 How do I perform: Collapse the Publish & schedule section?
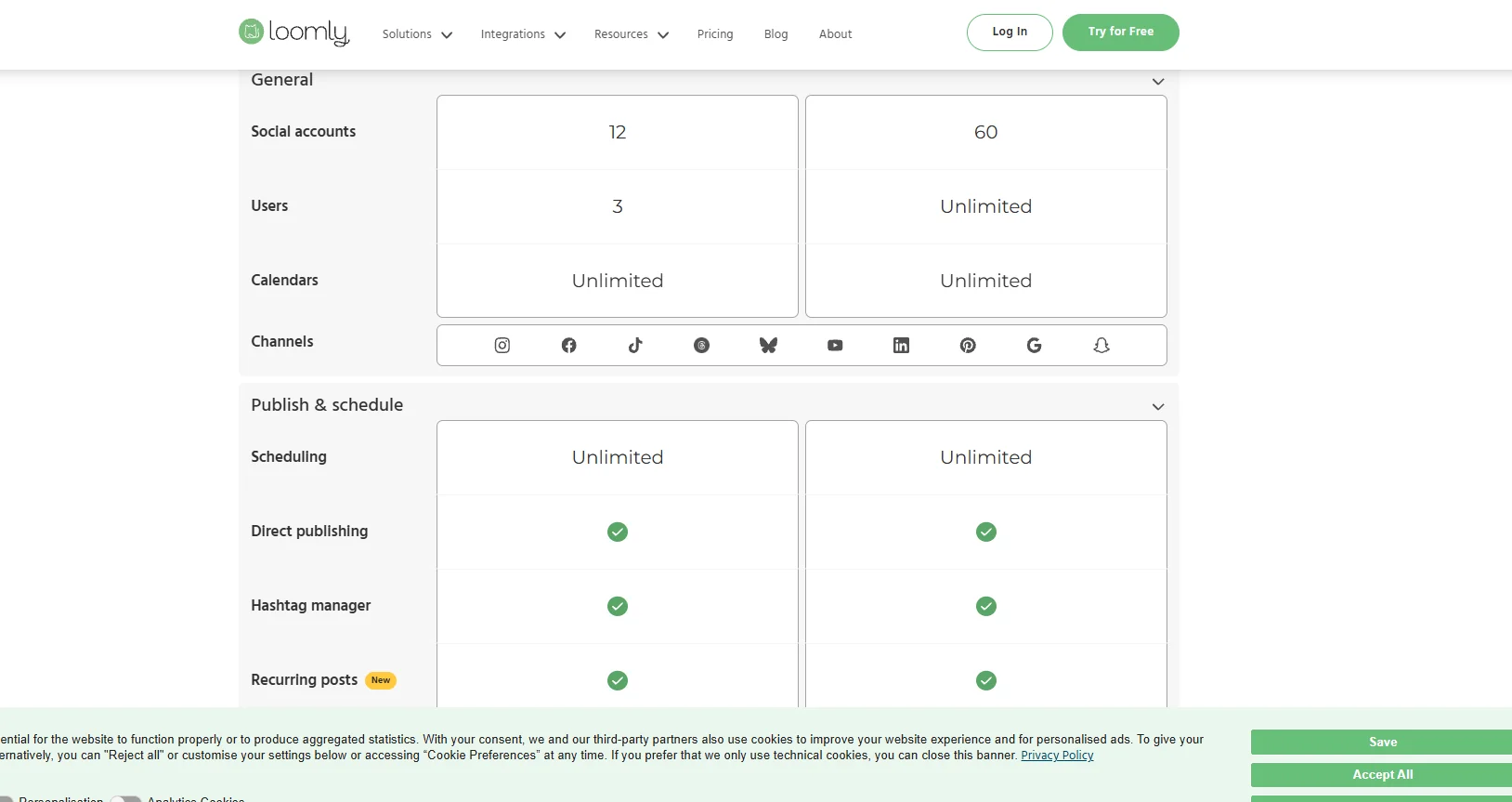[x=1158, y=407]
